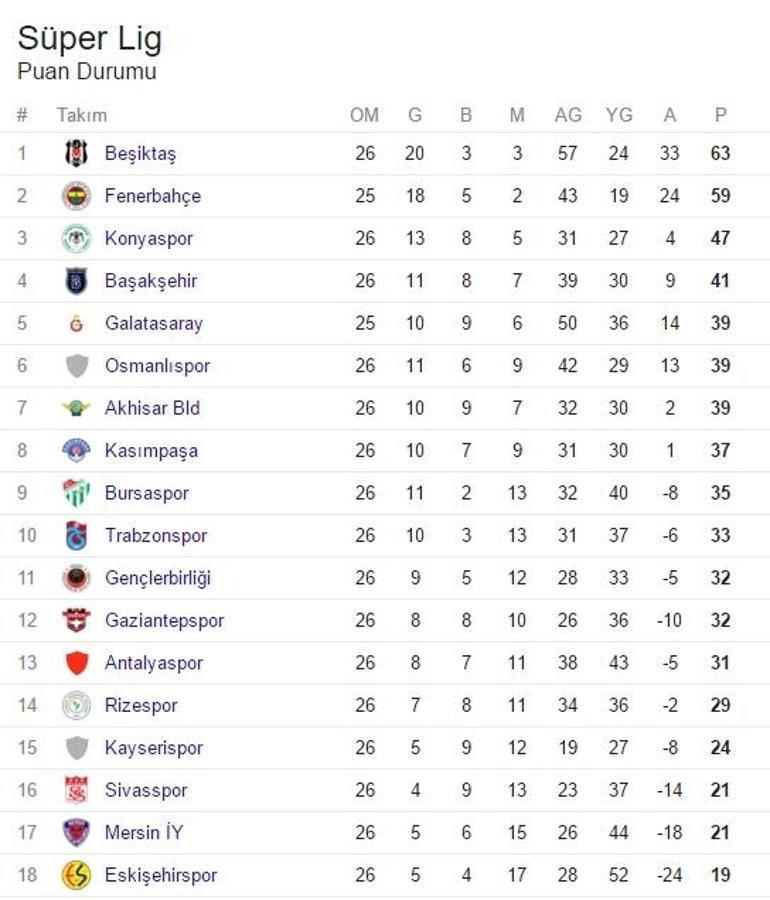Open the Akhisar Bld team link

click(x=152, y=408)
